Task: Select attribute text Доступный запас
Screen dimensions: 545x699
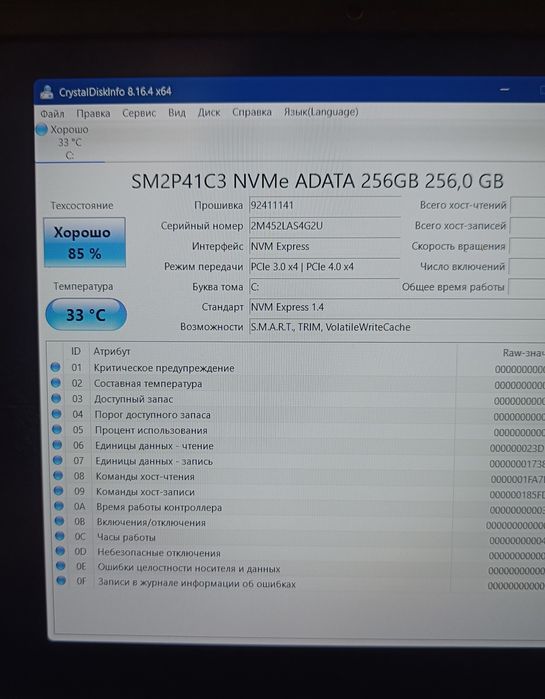Action: 133,399
